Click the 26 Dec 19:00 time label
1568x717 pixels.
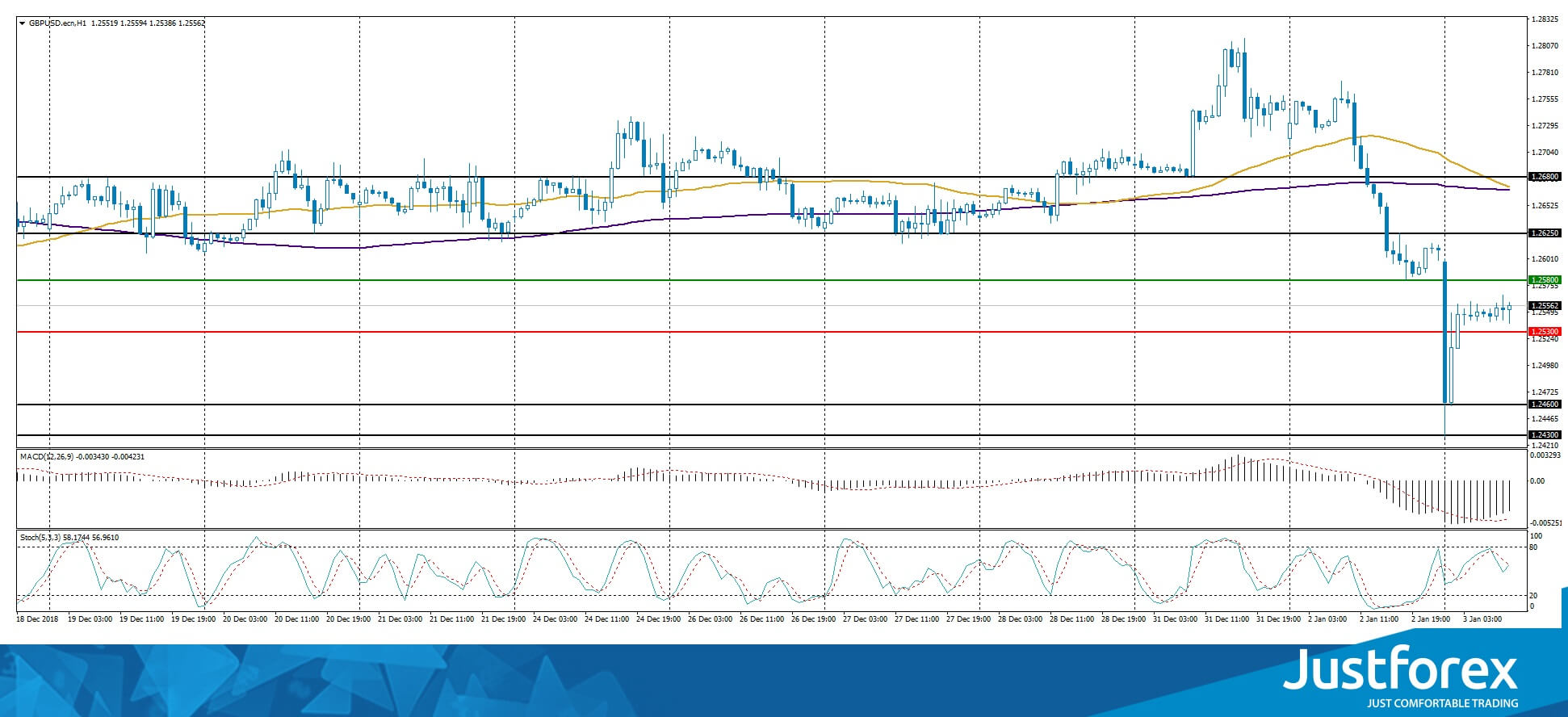814,619
